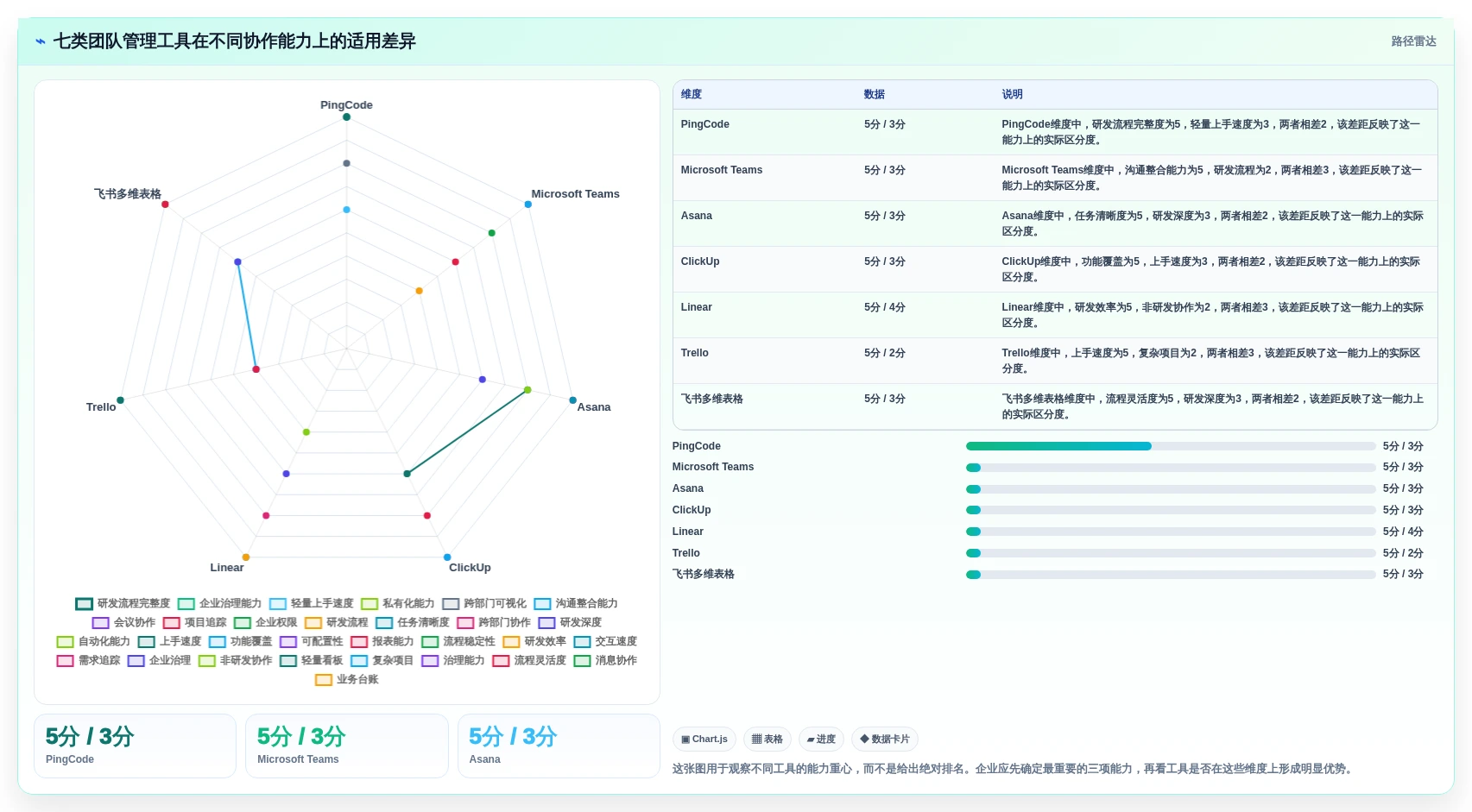
Task: Select the Chart.js tag pill
Action: [x=704, y=740]
